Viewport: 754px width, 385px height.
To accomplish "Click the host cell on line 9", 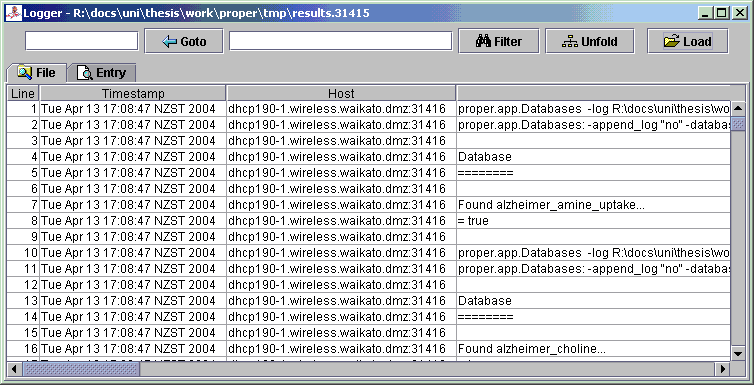I will (341, 237).
